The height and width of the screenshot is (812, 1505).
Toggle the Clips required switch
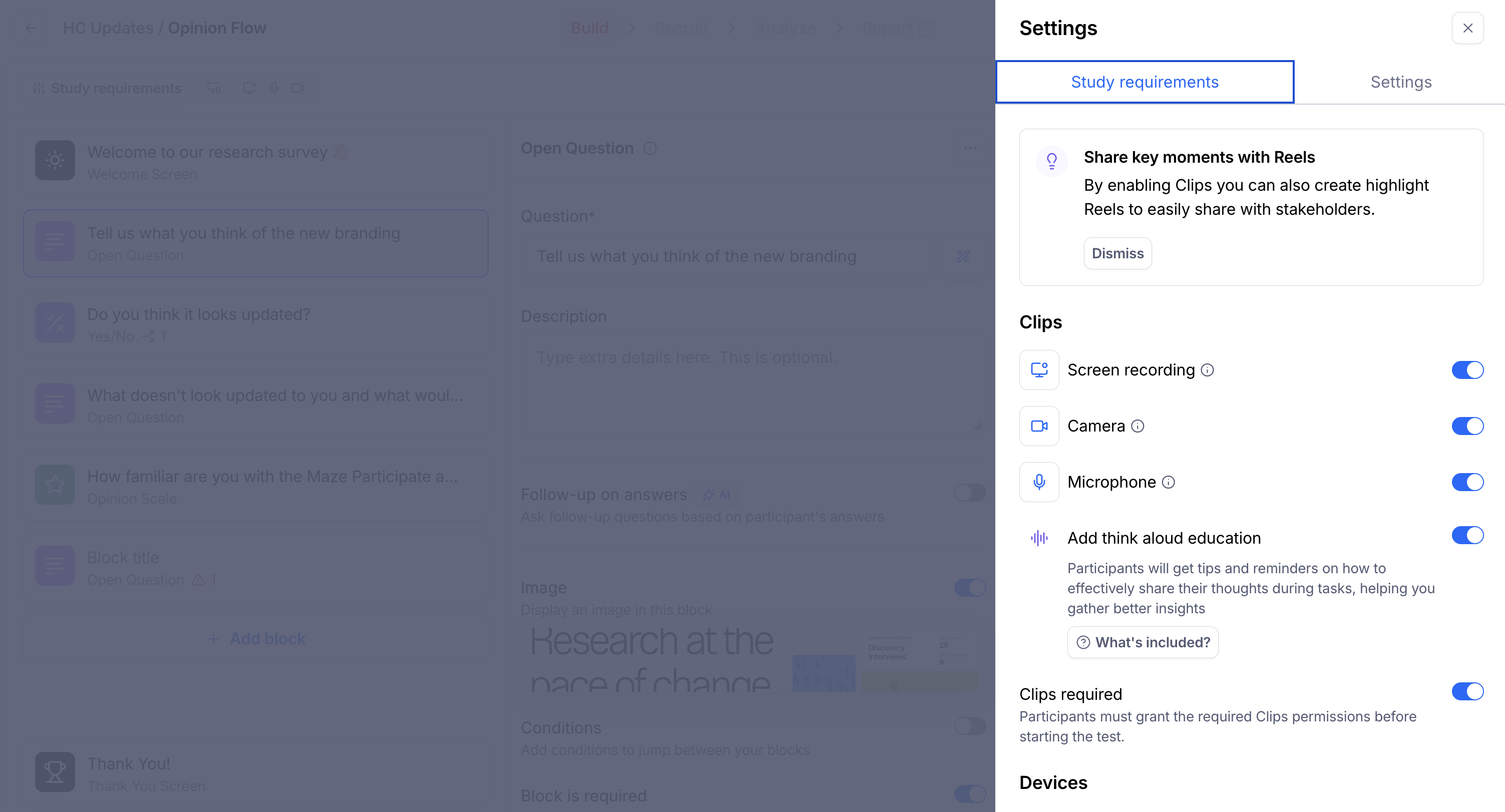click(1467, 692)
